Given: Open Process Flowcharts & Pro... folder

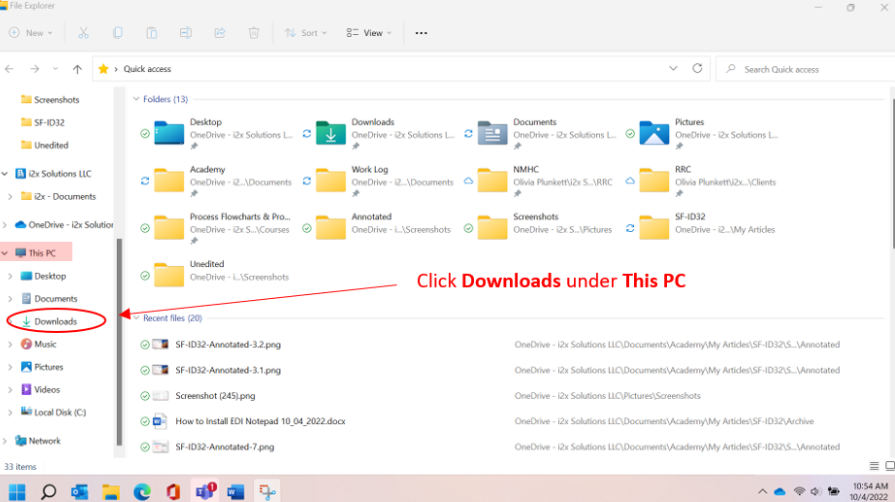Looking at the screenshot, I should [169, 228].
